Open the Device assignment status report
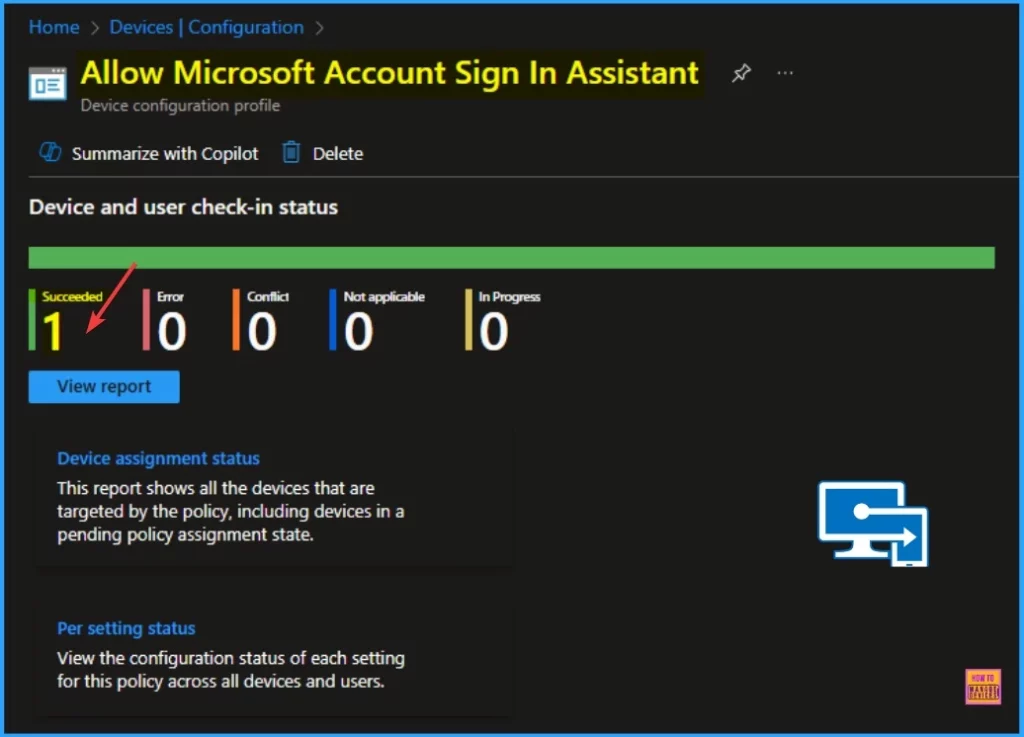This screenshot has width=1024, height=737. 158,458
